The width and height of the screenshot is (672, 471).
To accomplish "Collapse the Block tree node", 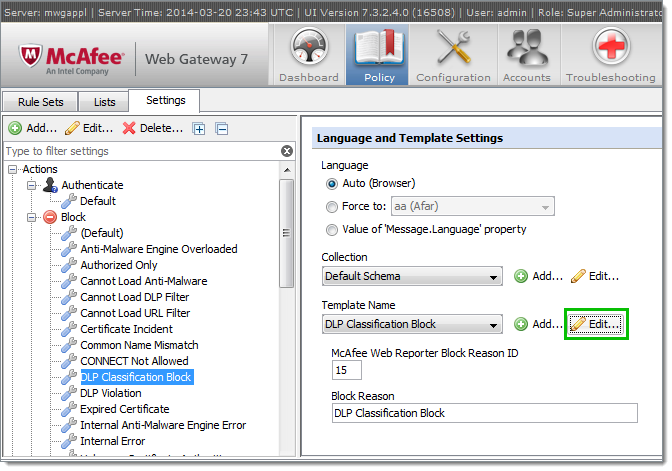I will 31,217.
